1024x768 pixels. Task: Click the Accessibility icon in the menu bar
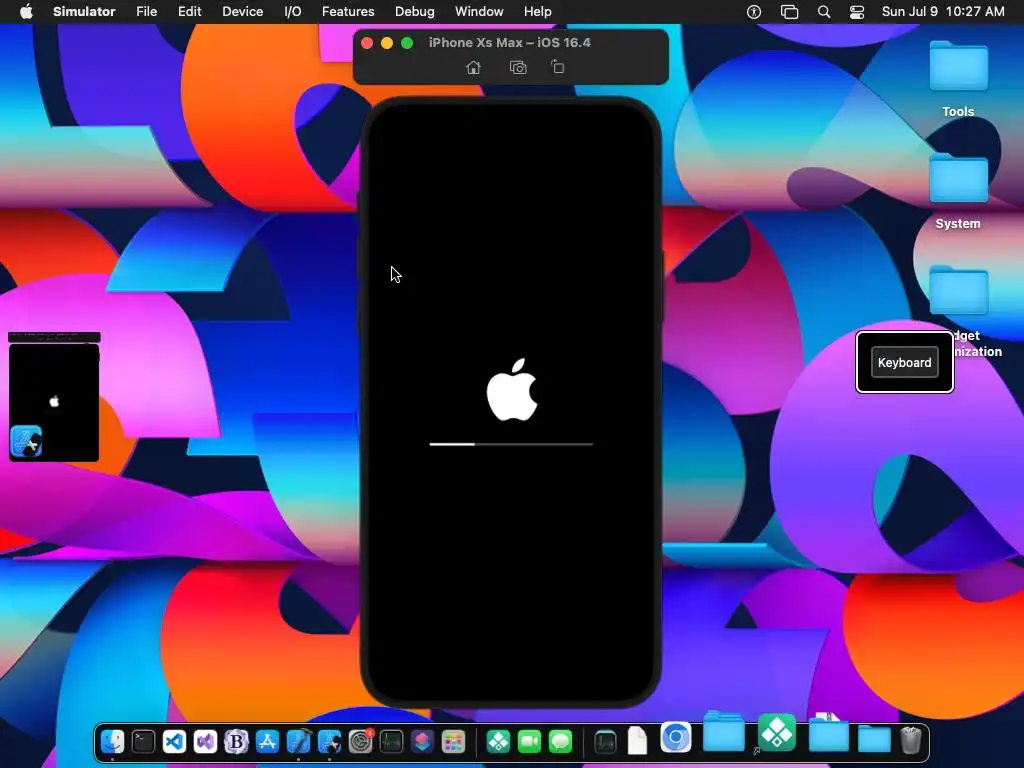(754, 12)
